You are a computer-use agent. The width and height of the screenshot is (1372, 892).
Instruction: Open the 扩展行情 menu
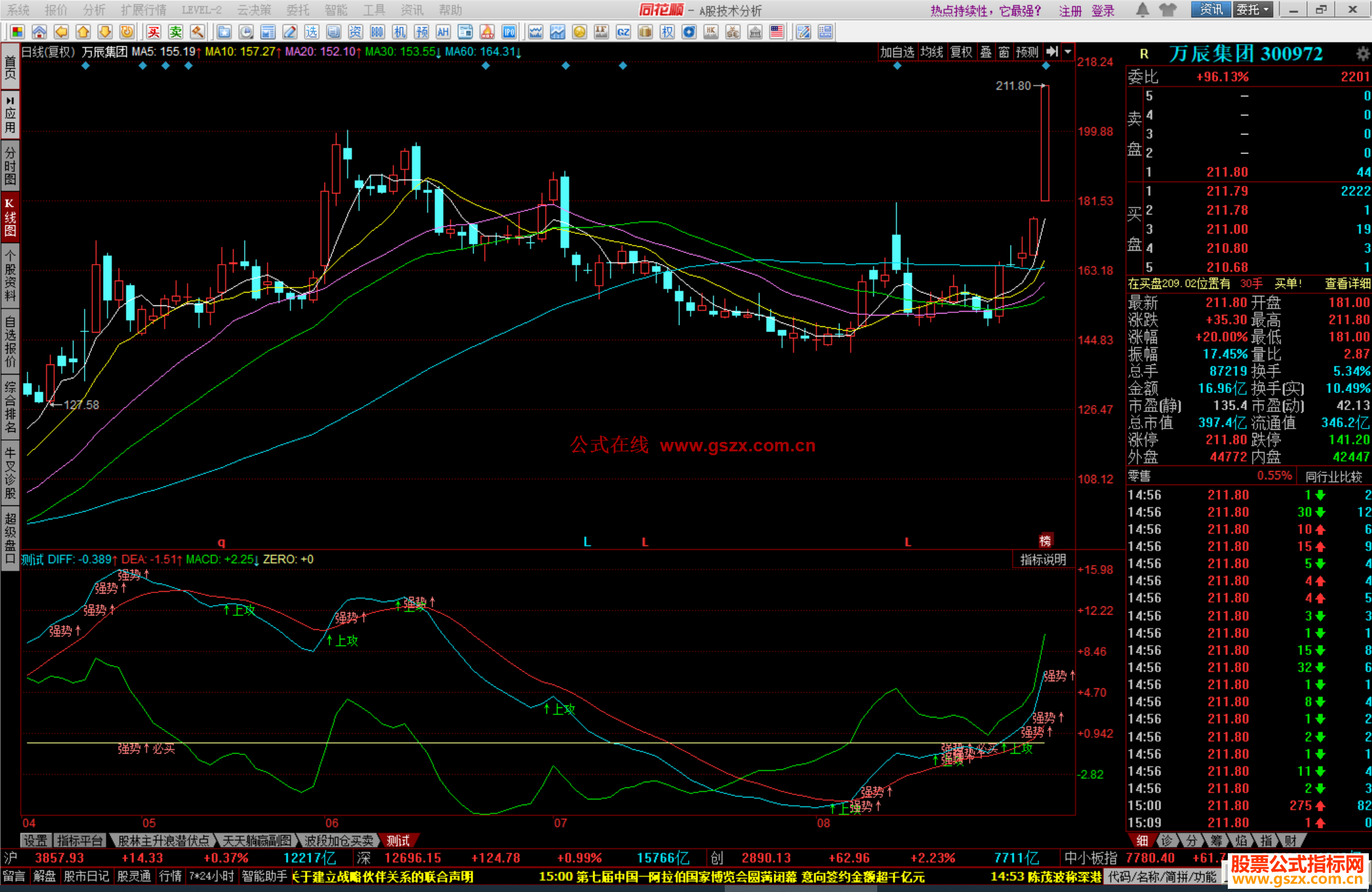click(143, 10)
